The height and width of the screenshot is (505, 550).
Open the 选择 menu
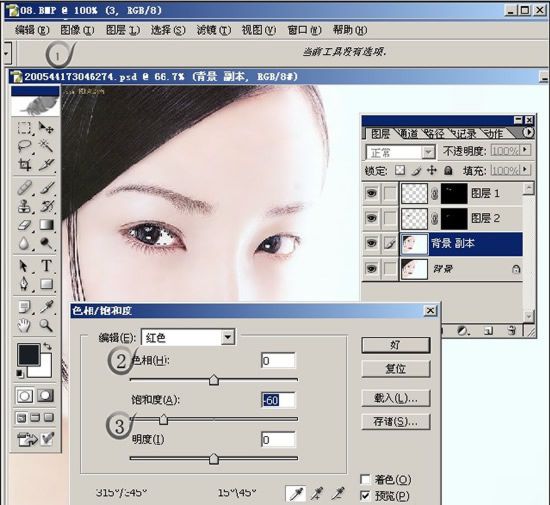[168, 30]
